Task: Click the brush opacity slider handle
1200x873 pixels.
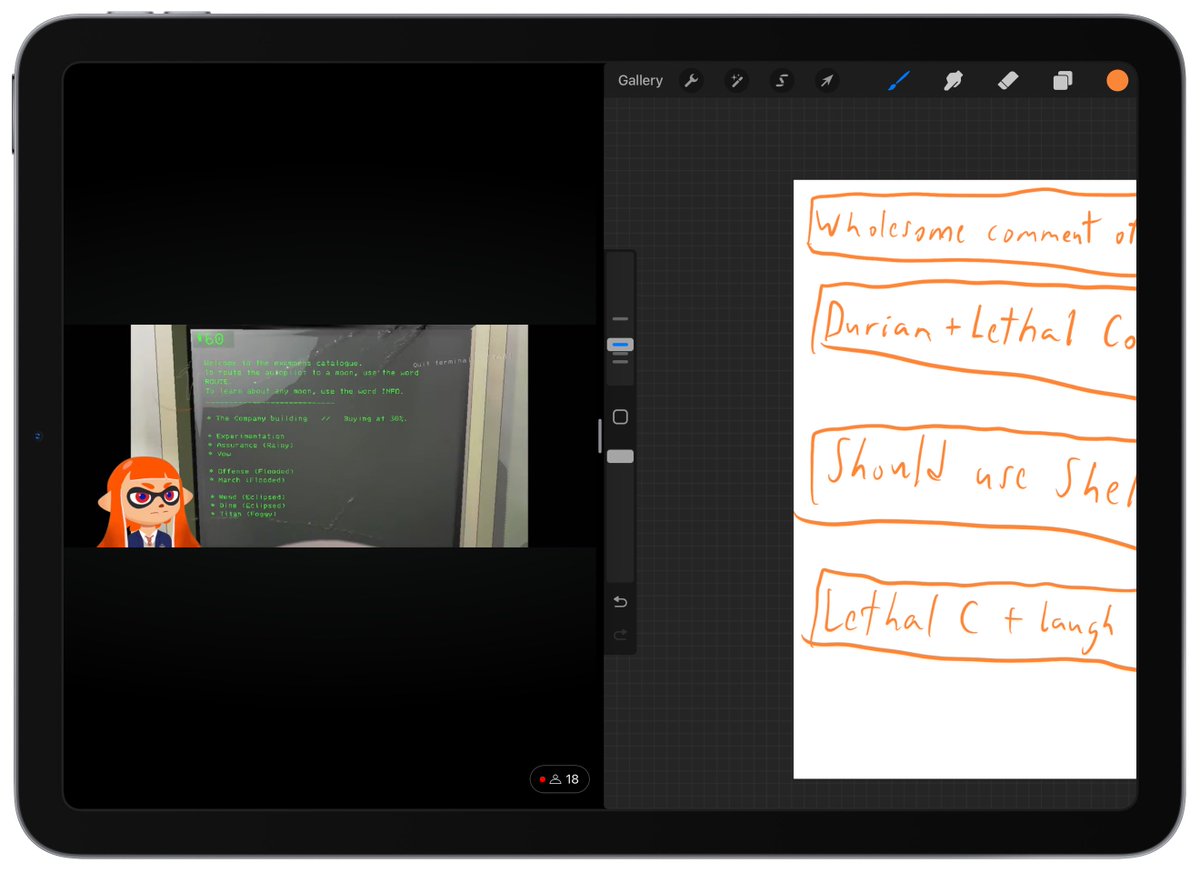Action: 620,456
